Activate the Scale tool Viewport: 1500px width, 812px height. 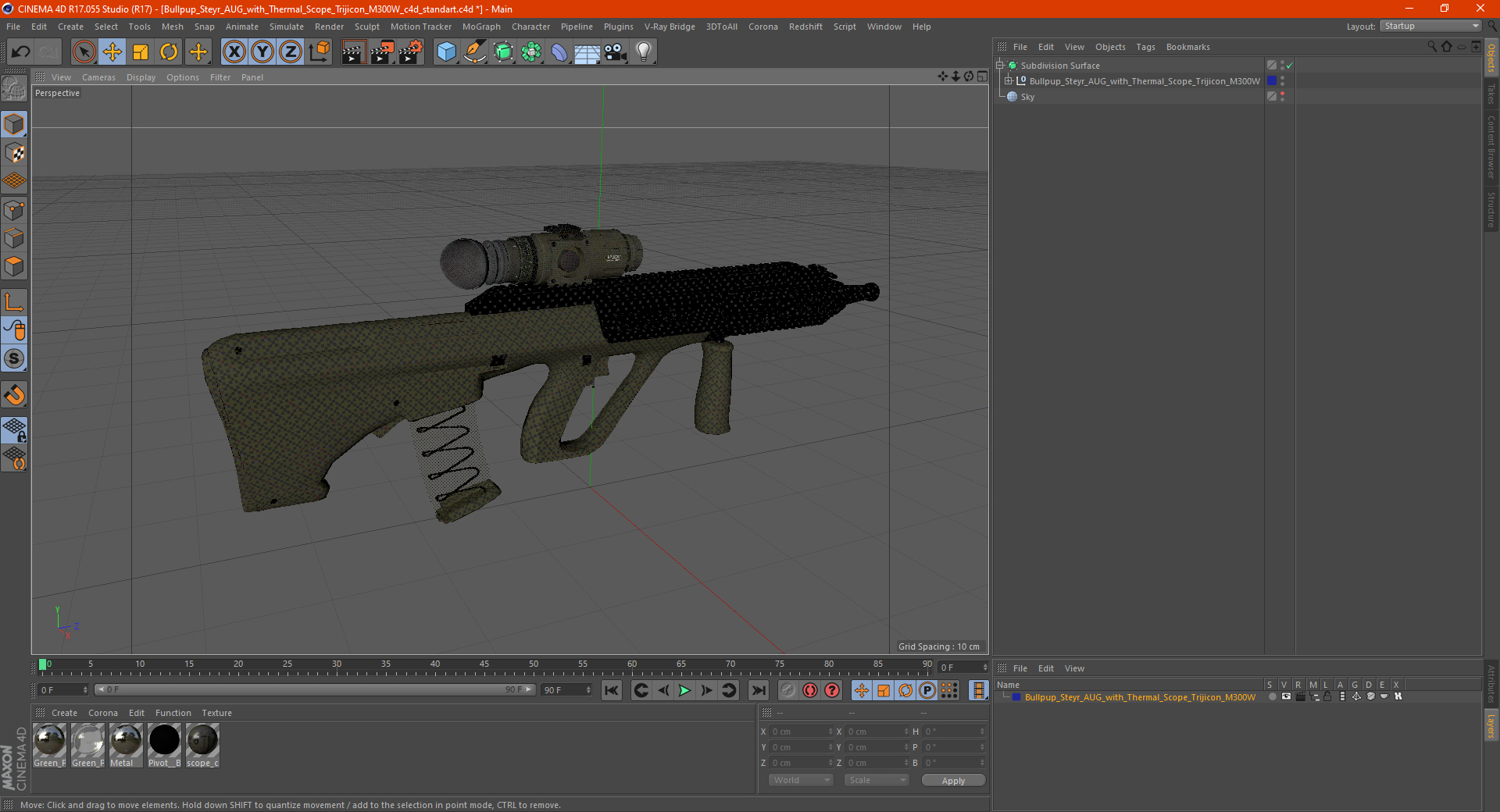click(141, 52)
